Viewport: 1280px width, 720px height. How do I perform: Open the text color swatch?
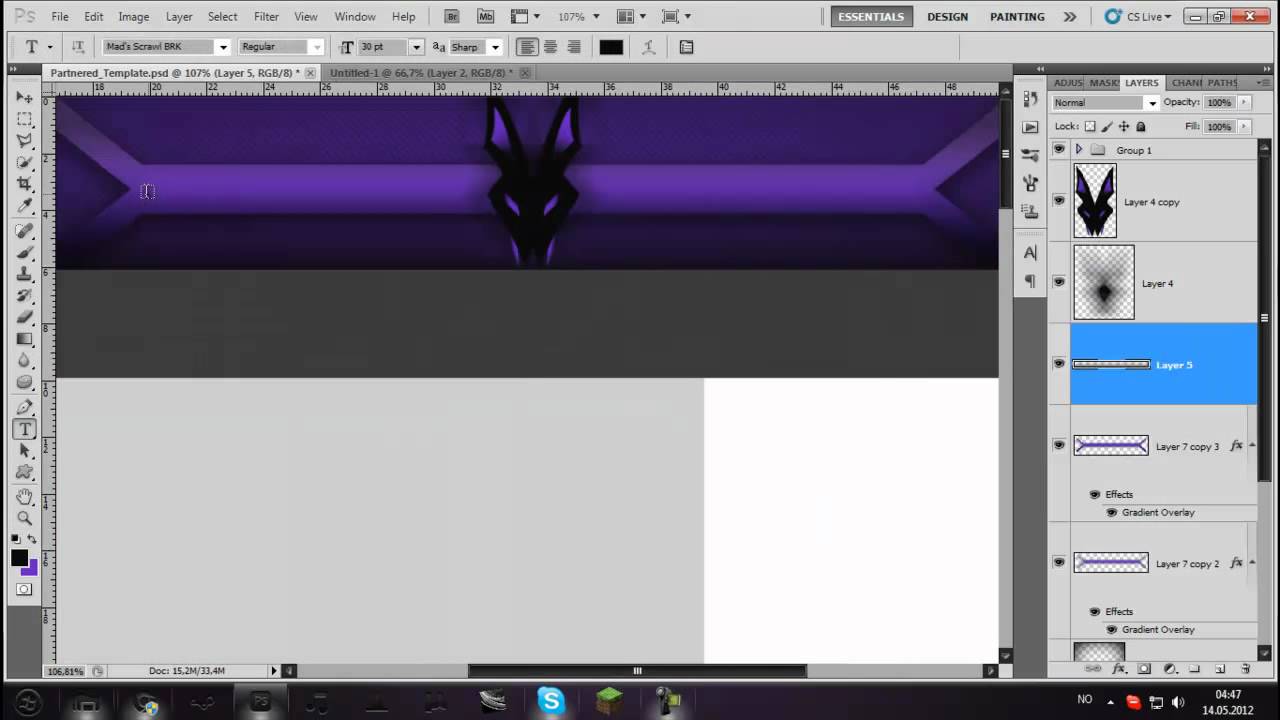click(x=611, y=47)
